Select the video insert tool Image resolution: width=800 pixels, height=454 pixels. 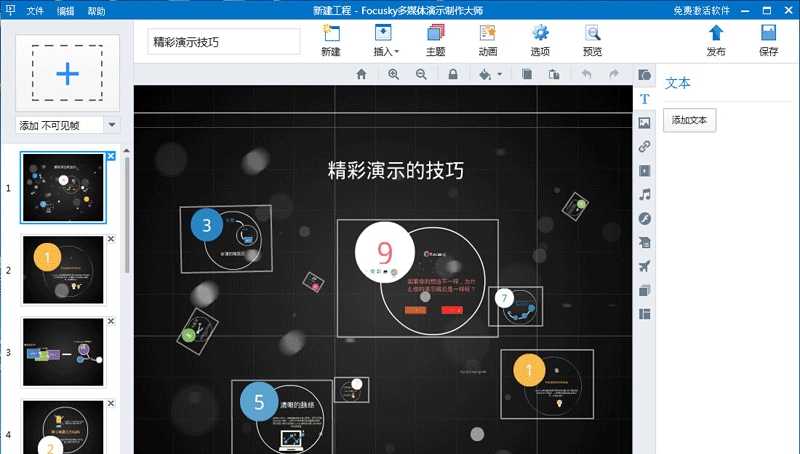[x=644, y=170]
